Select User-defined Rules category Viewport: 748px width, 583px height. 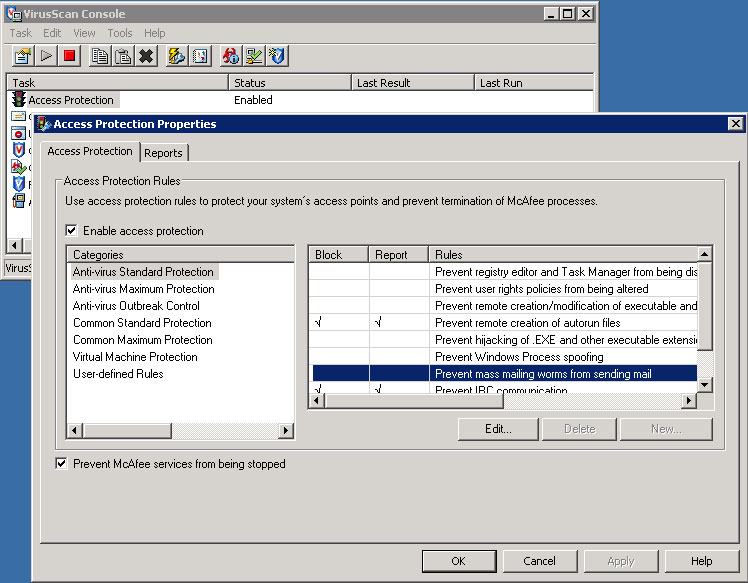[x=118, y=374]
